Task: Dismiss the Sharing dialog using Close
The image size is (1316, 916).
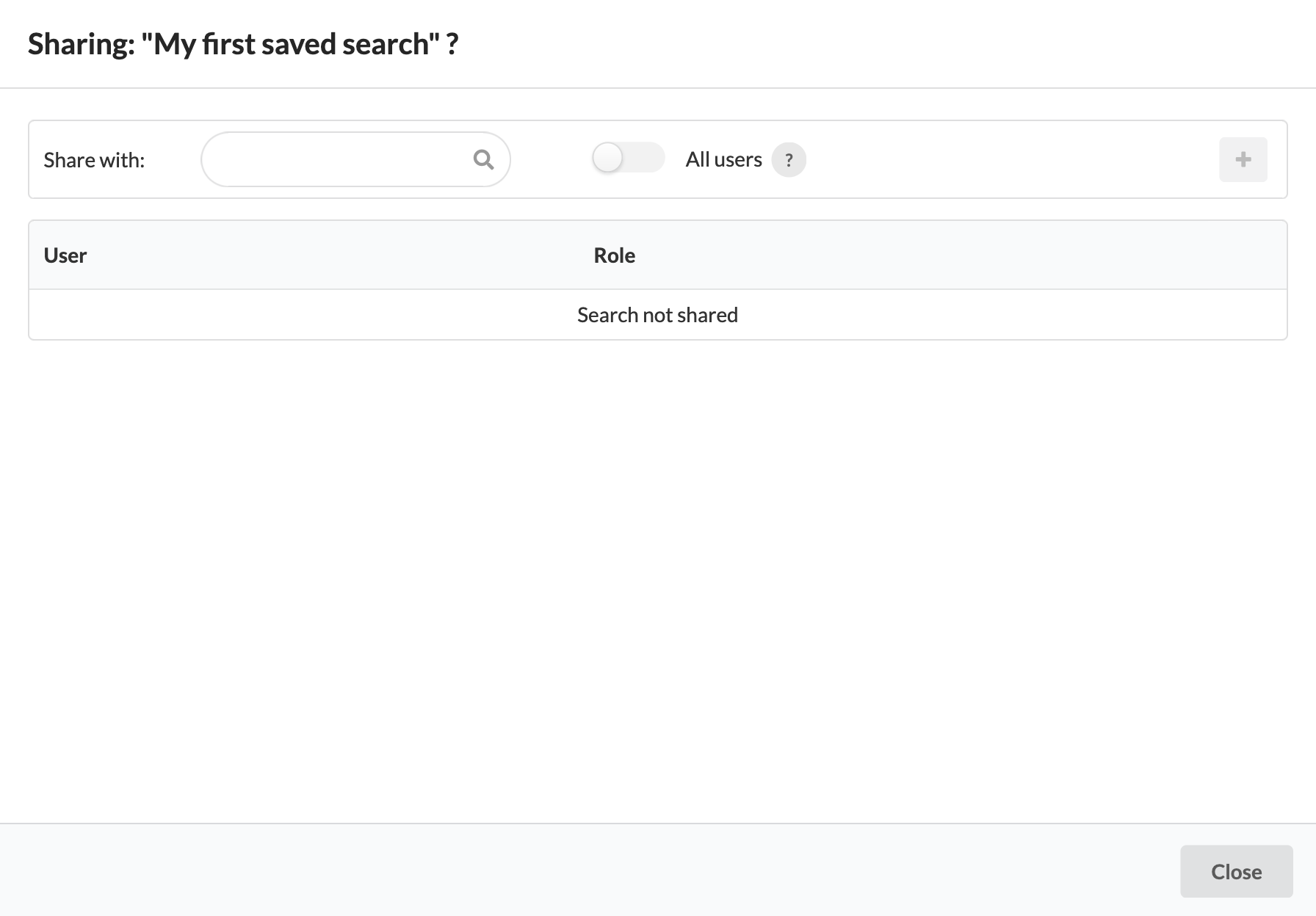Action: click(1237, 871)
